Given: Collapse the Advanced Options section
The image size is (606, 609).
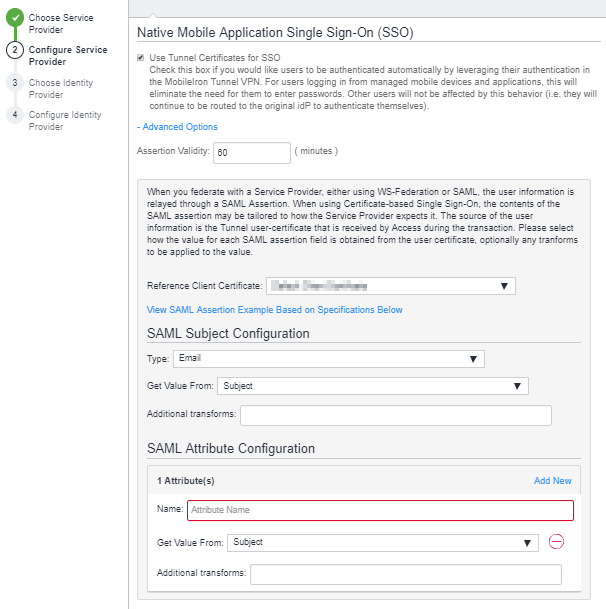Looking at the screenshot, I should point(177,127).
